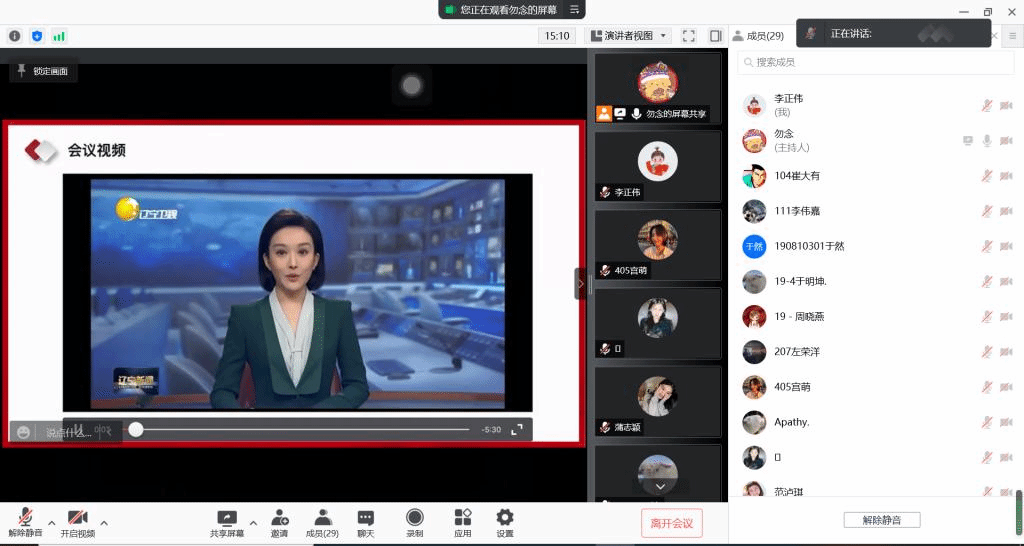Expand embedded video to fullscreen icon
The image size is (1024, 546).
pyautogui.click(x=517, y=429)
